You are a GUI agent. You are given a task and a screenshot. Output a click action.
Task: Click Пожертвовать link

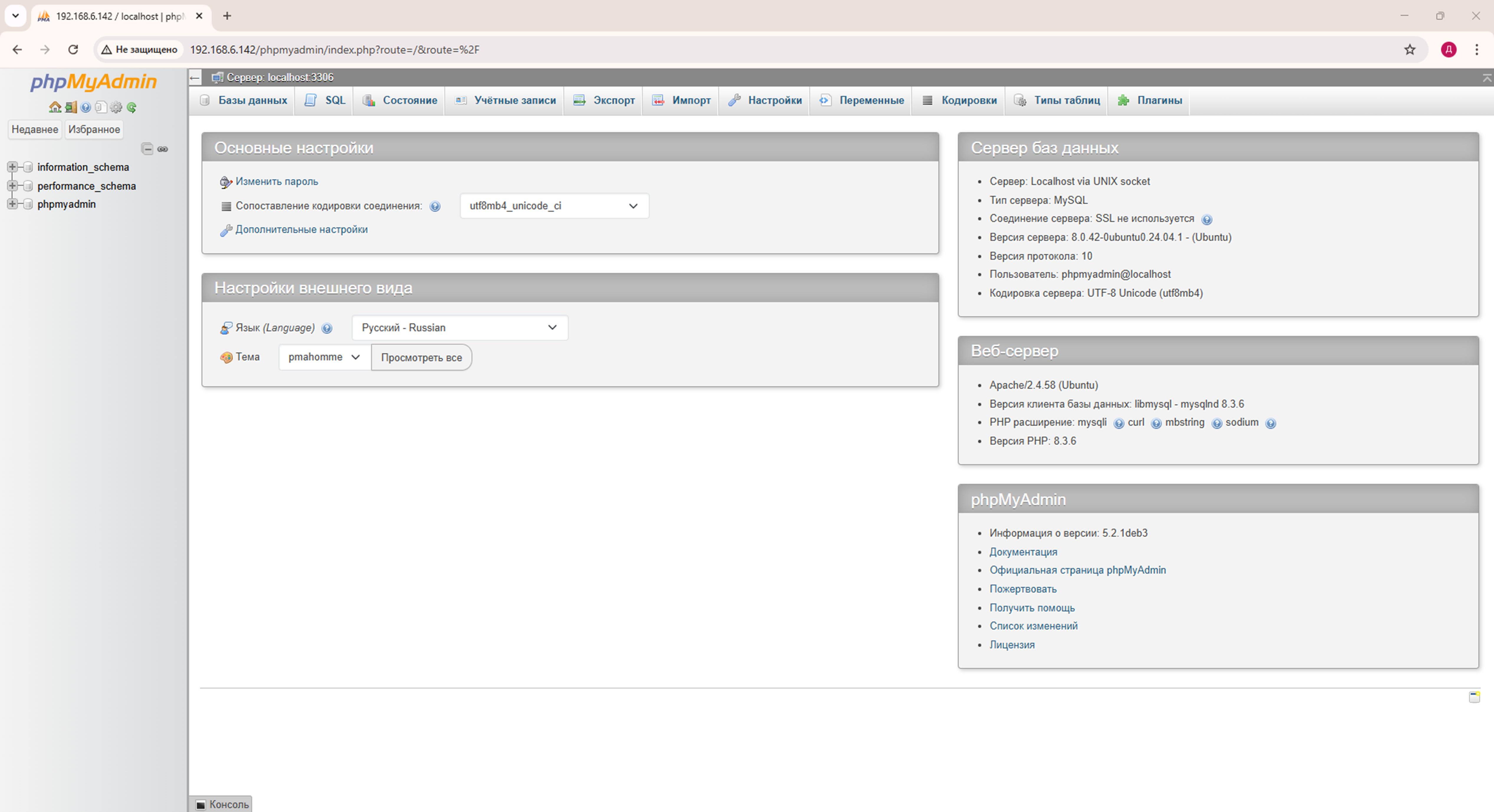(1023, 589)
